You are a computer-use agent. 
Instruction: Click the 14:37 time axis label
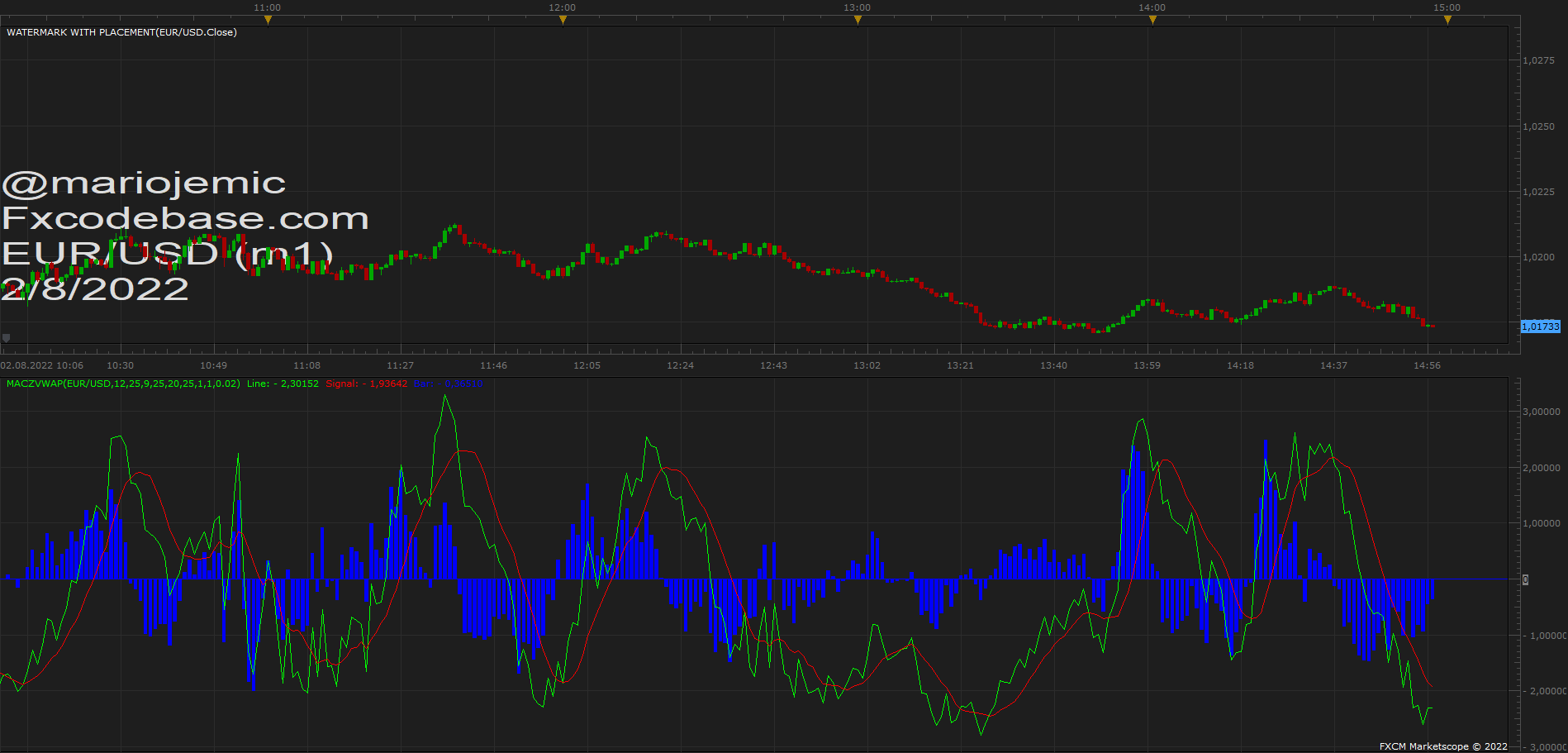(1334, 365)
